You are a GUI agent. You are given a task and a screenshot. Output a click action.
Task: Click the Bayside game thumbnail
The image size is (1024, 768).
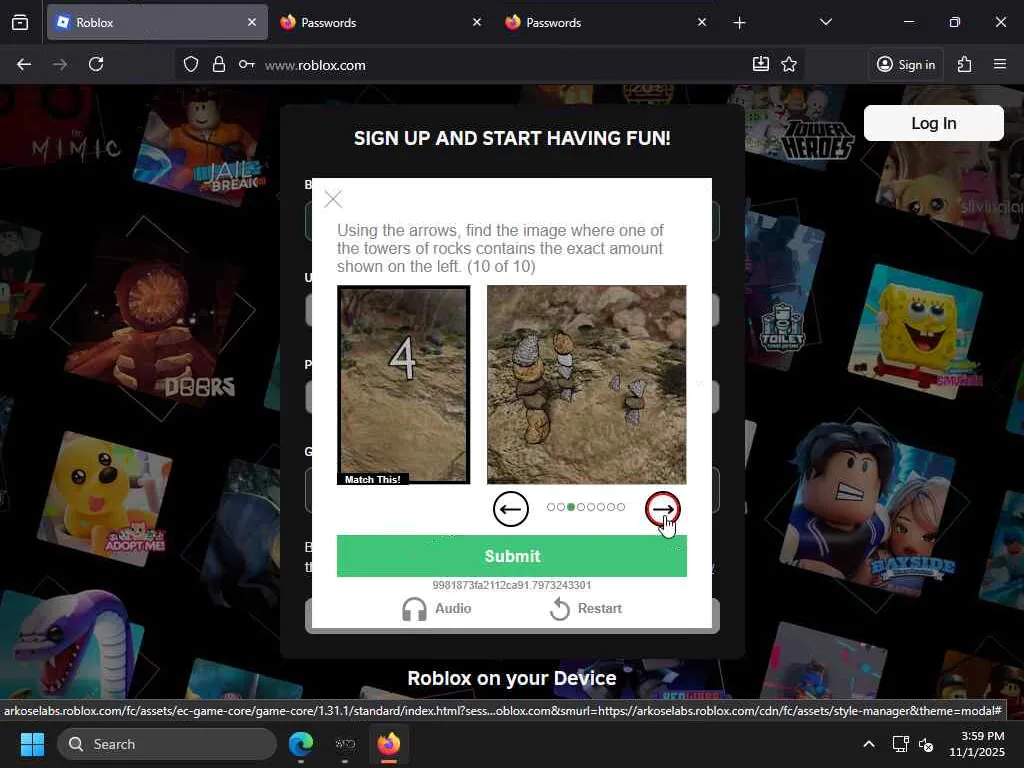tap(867, 508)
